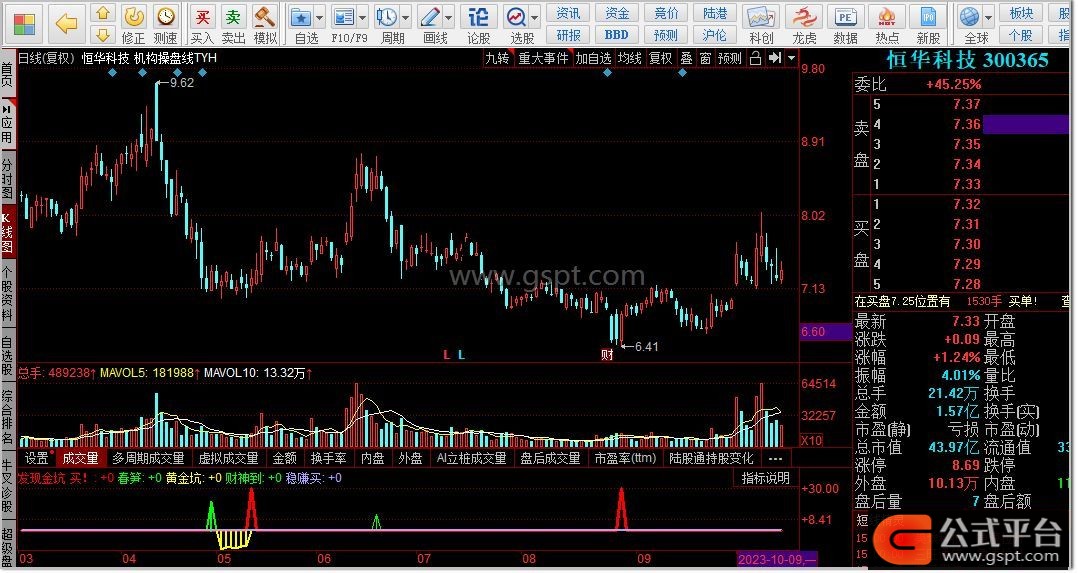The width and height of the screenshot is (1078, 573).
Task: Open the 数据 PE data icon
Action: (x=846, y=24)
